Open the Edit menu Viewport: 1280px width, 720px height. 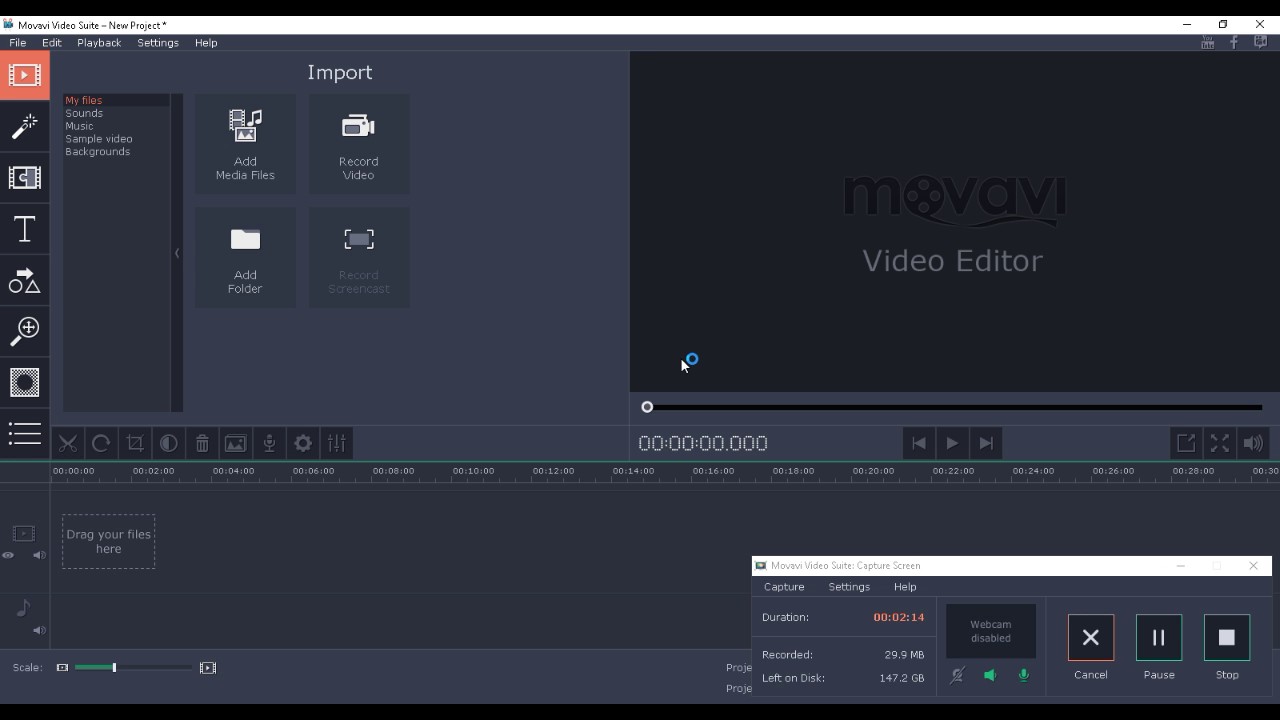[x=52, y=43]
